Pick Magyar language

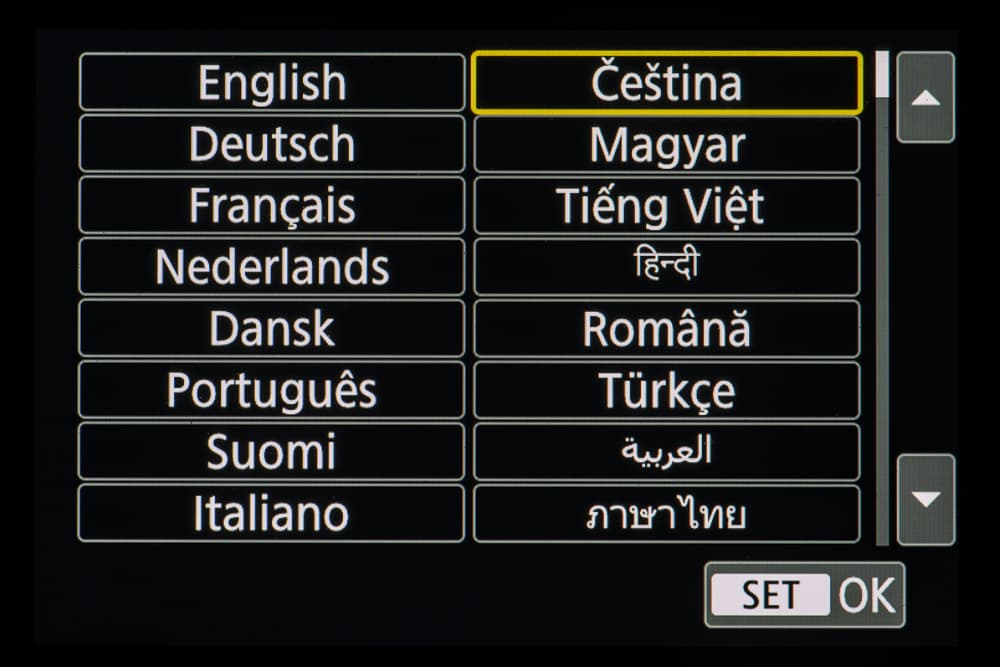666,144
